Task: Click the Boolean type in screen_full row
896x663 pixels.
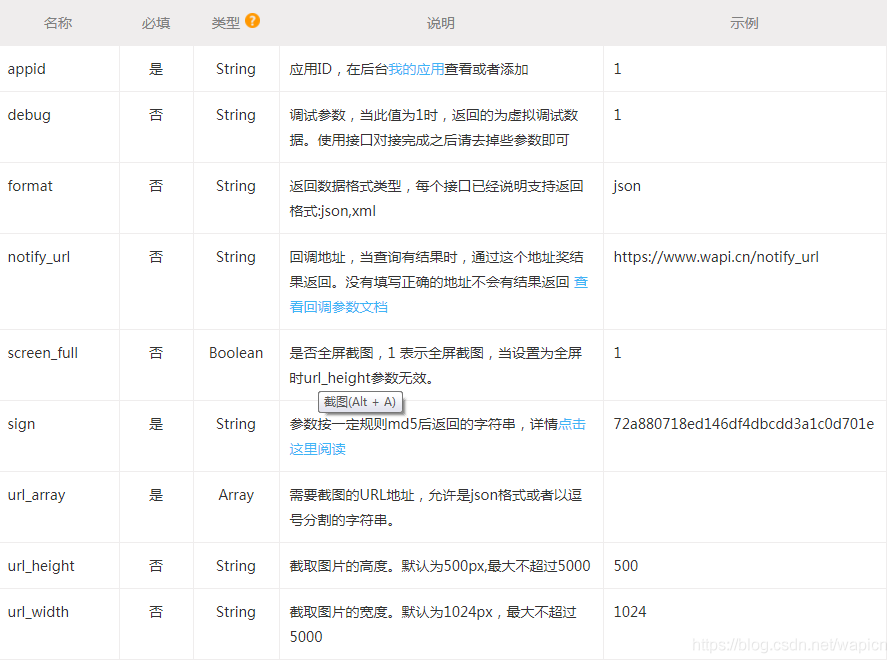Action: (236, 353)
